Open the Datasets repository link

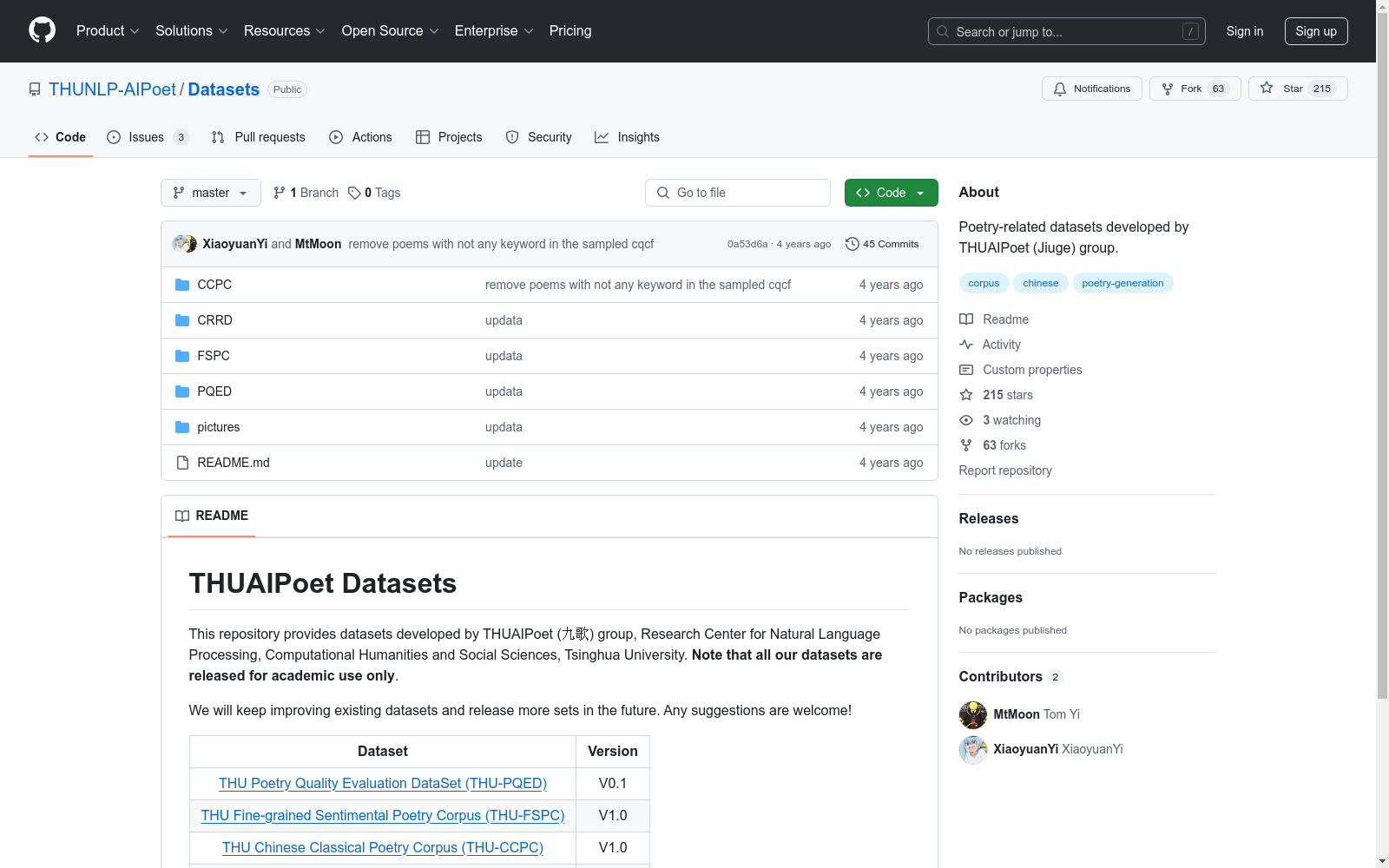click(x=223, y=89)
